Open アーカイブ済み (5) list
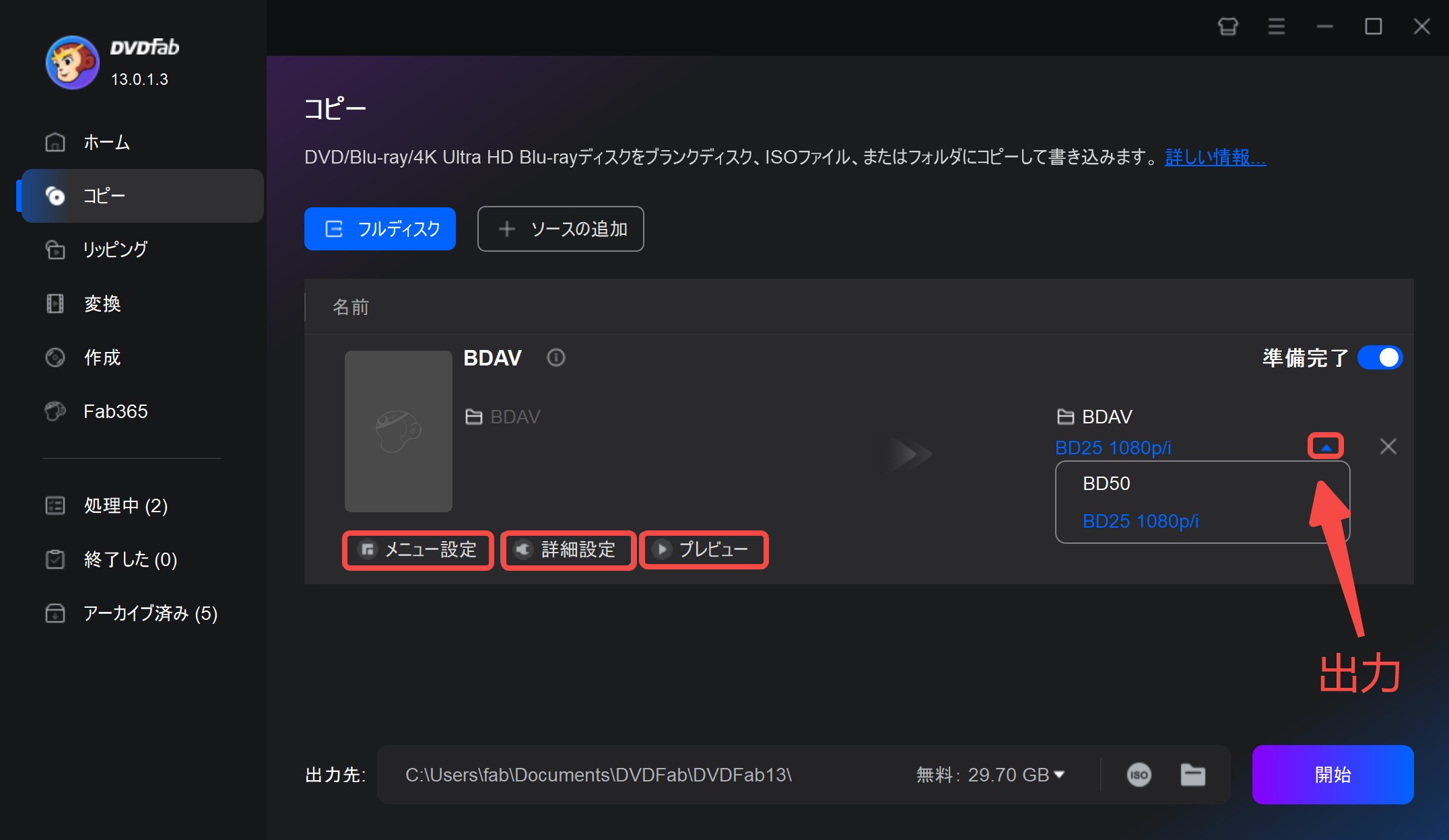 [141, 613]
